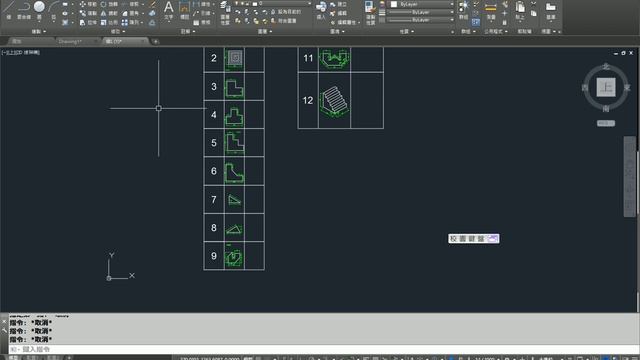The height and width of the screenshot is (360, 640).
Task: Activate the Scale tool
Action: (x=109, y=23)
